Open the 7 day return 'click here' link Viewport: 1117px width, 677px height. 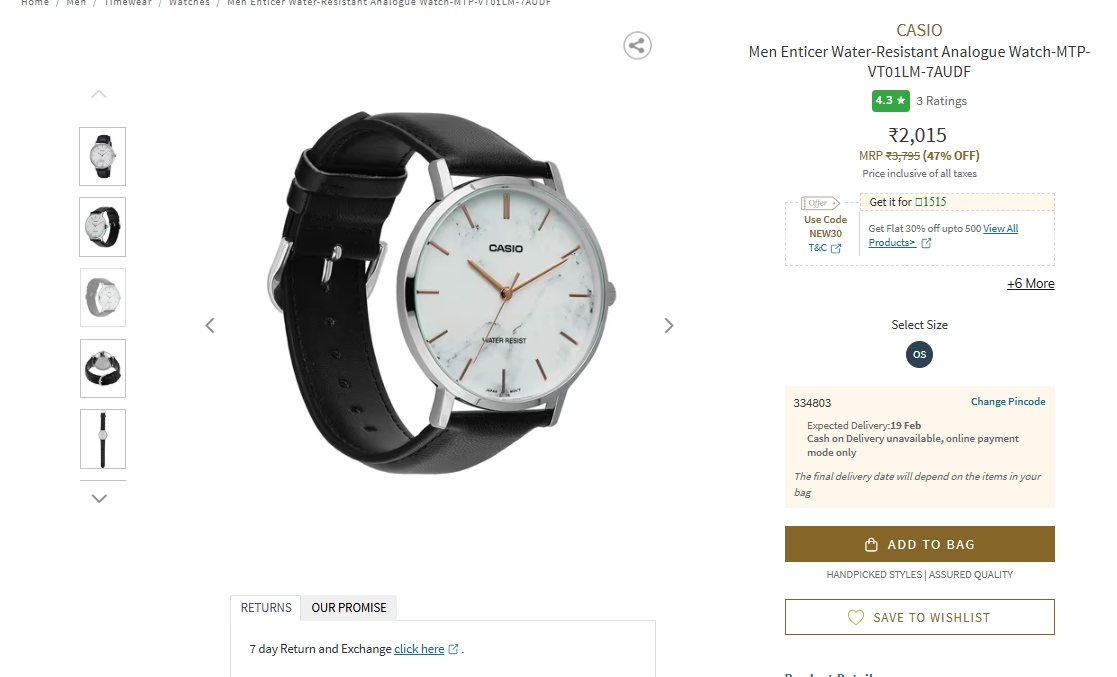tap(419, 649)
